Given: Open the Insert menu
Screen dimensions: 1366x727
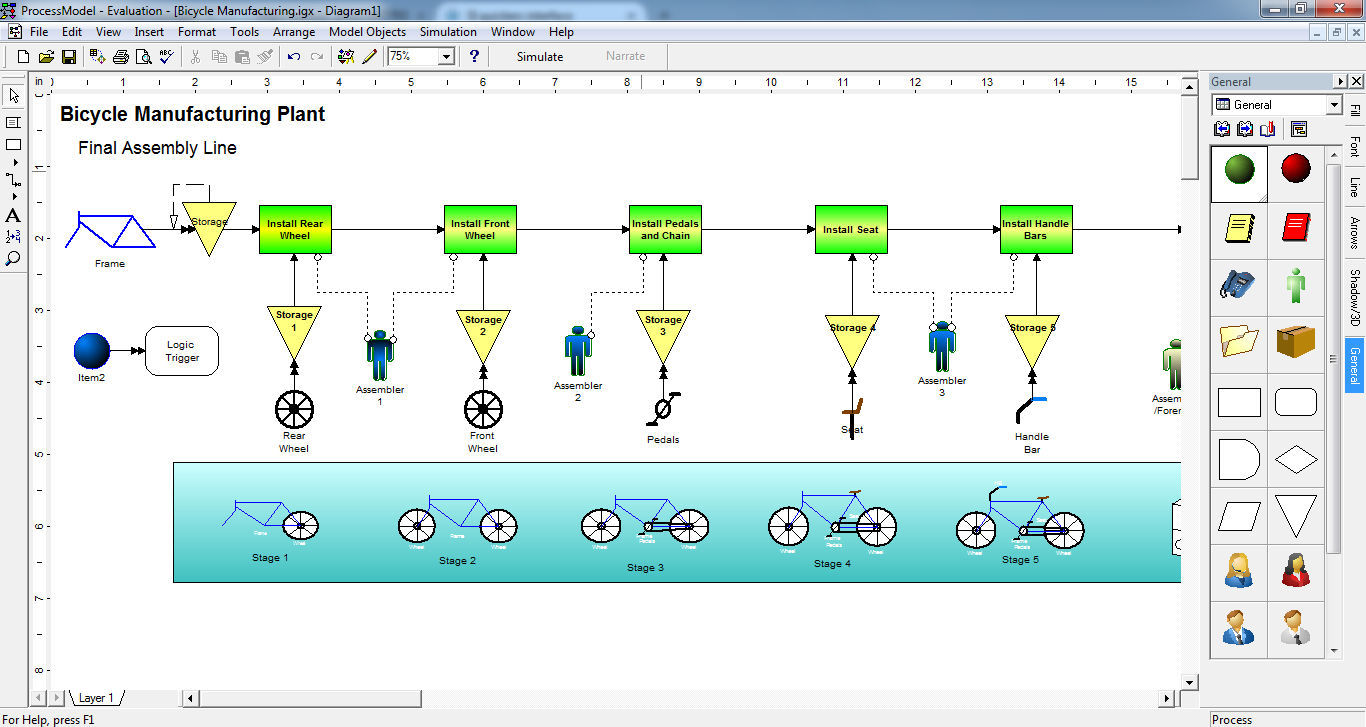Looking at the screenshot, I should point(149,32).
